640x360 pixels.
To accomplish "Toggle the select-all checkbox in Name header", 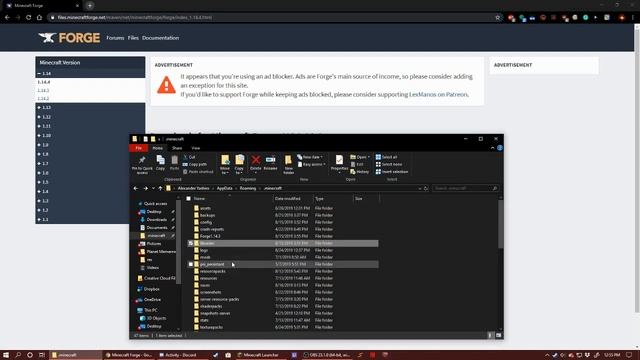I will click(189, 199).
